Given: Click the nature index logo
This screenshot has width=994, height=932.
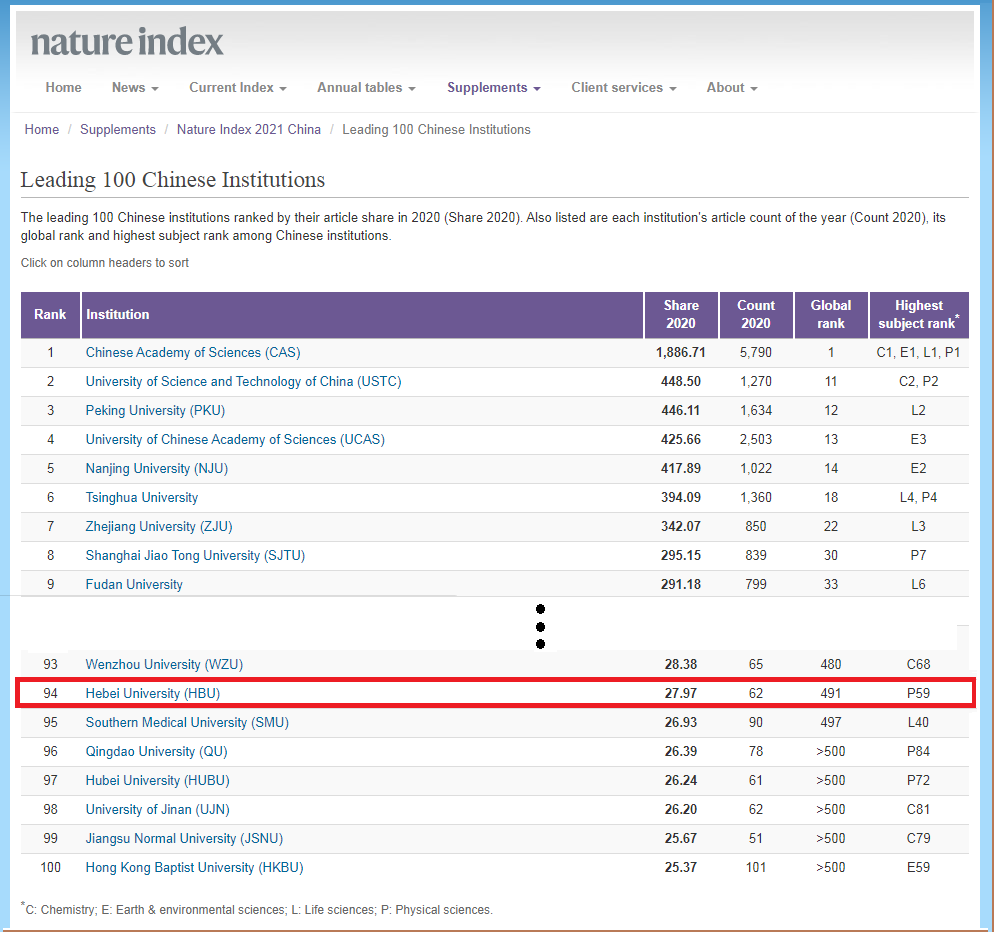Looking at the screenshot, I should pyautogui.click(x=127, y=42).
